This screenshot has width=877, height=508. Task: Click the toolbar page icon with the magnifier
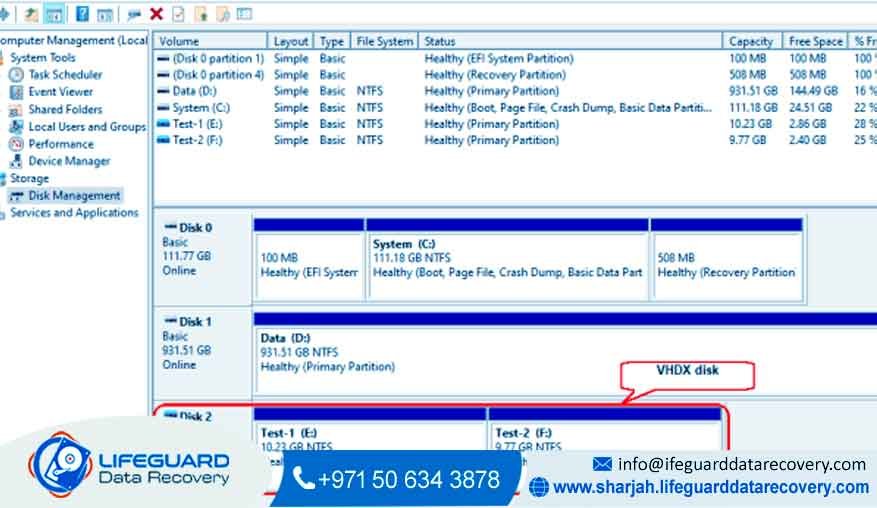pos(223,14)
